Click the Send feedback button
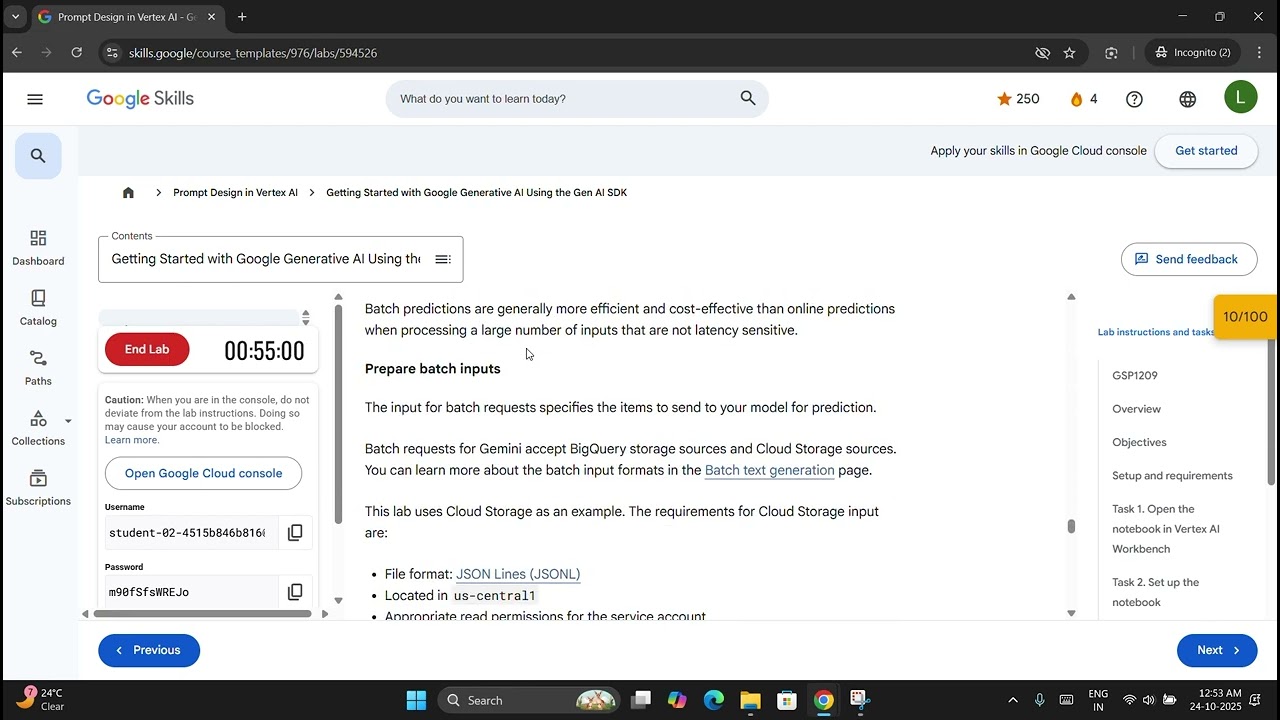Viewport: 1280px width, 720px height. click(1189, 259)
